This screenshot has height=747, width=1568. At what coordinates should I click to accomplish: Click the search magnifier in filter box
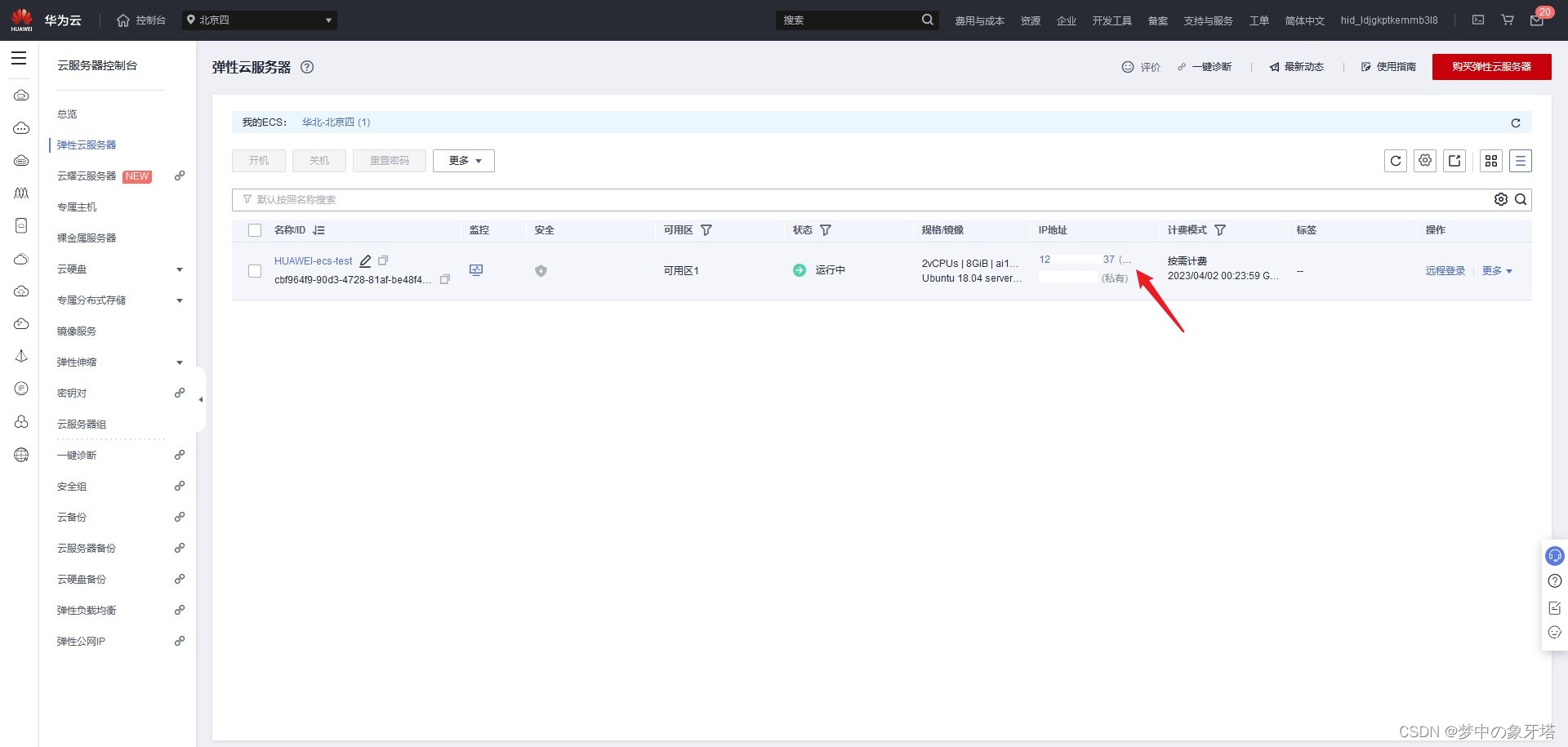1521,199
